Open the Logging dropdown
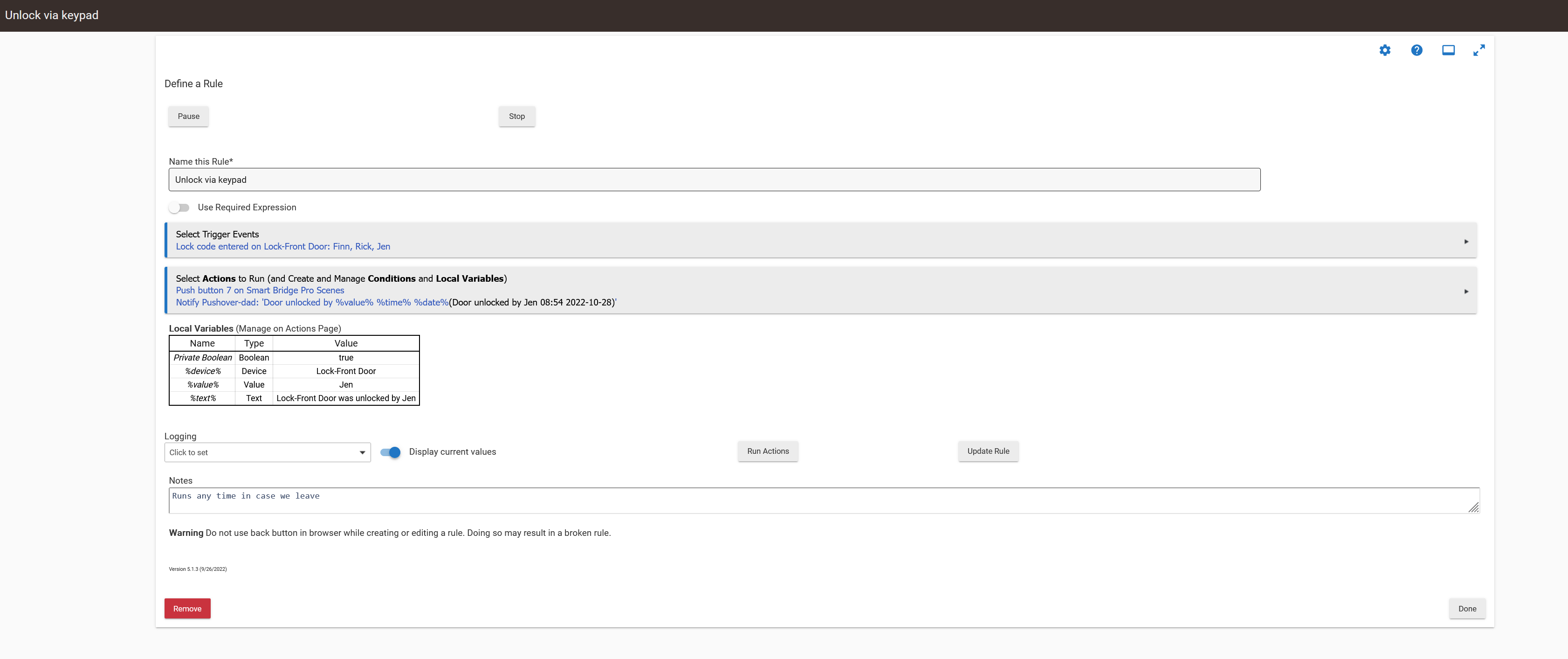This screenshot has height=659, width=1568. click(267, 452)
